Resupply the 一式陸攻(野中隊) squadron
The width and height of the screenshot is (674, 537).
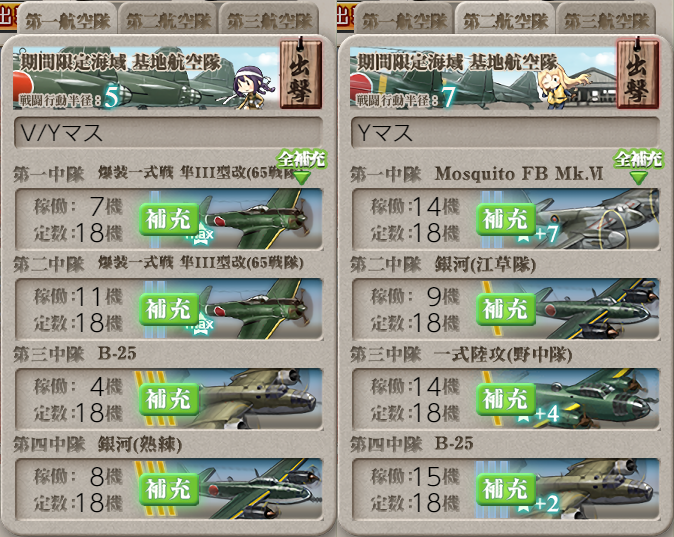point(506,399)
